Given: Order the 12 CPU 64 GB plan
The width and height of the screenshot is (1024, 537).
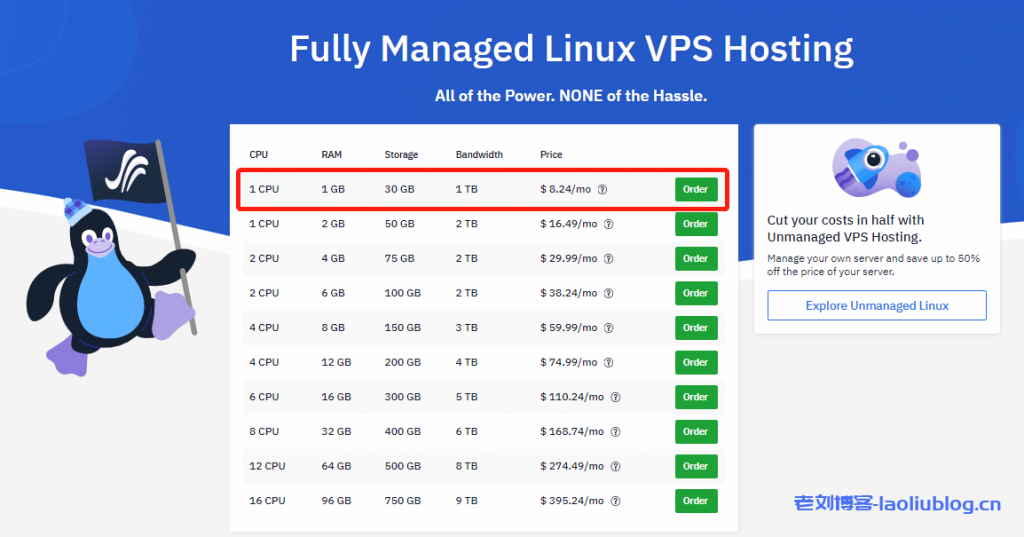Looking at the screenshot, I should click(x=696, y=466).
